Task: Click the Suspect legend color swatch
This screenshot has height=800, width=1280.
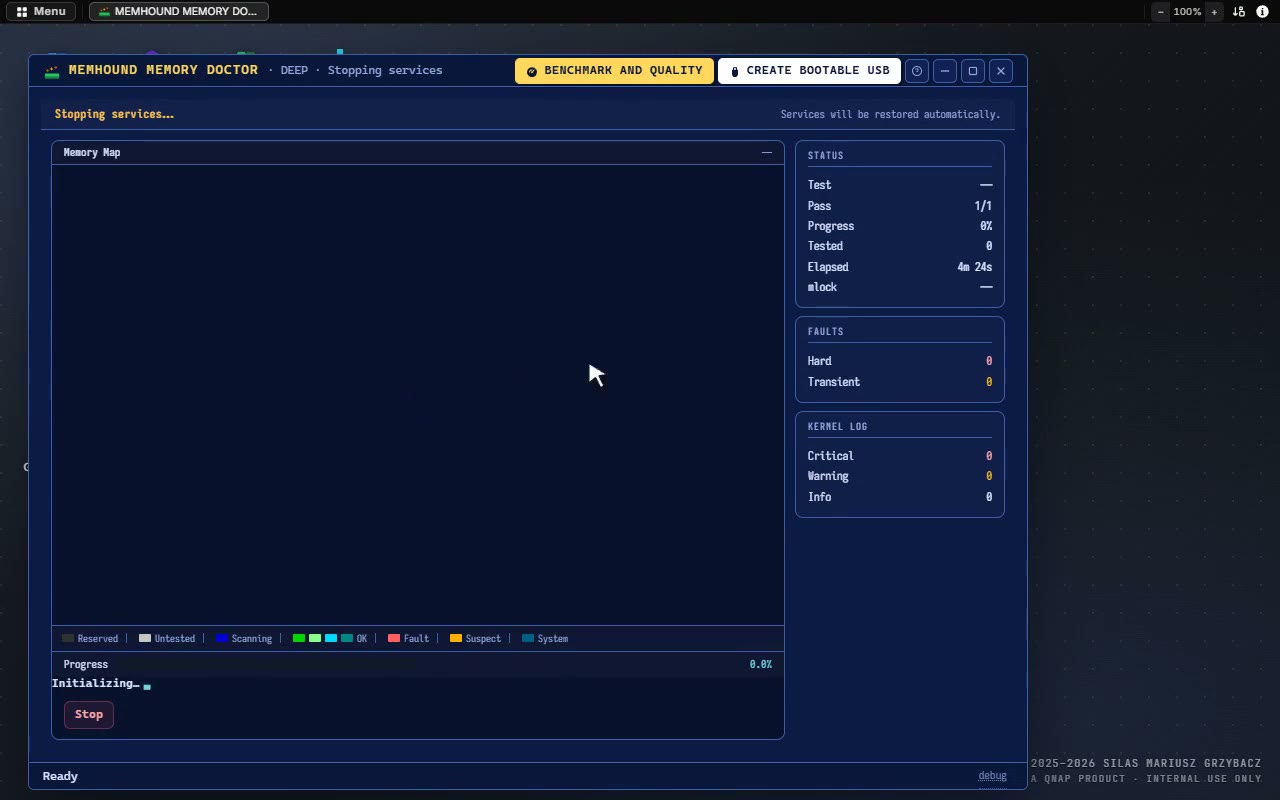Action: coord(456,638)
